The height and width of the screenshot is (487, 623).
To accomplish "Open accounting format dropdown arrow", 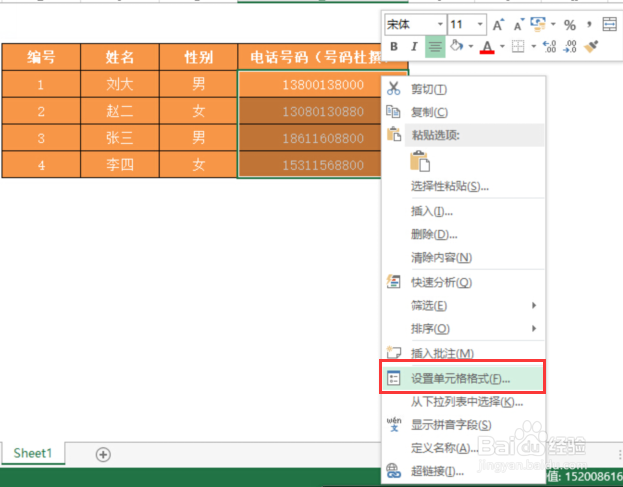I will click(x=553, y=25).
